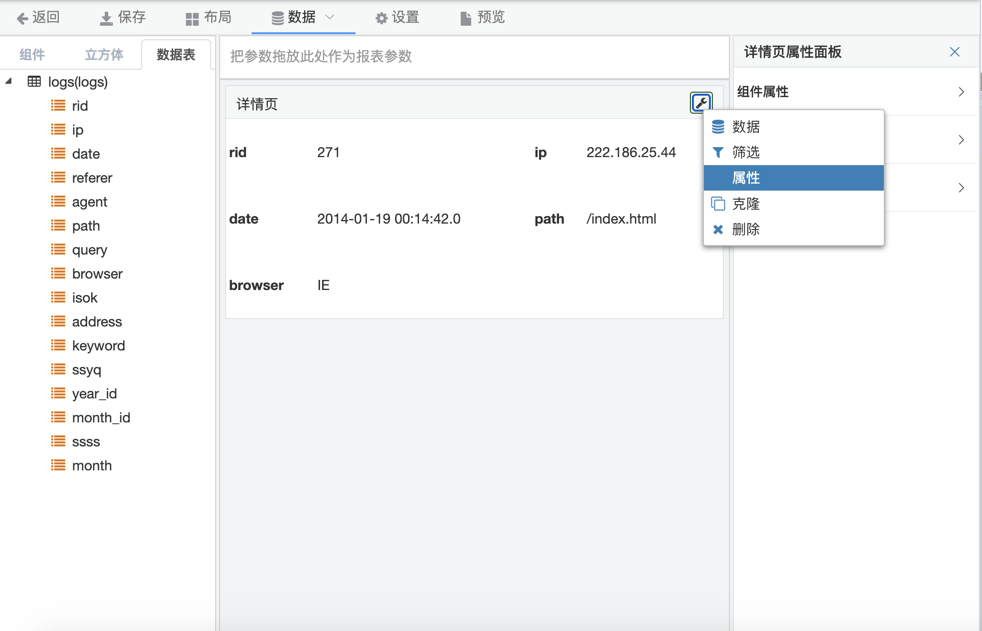Choose 删除 delete from context menu

coord(746,230)
